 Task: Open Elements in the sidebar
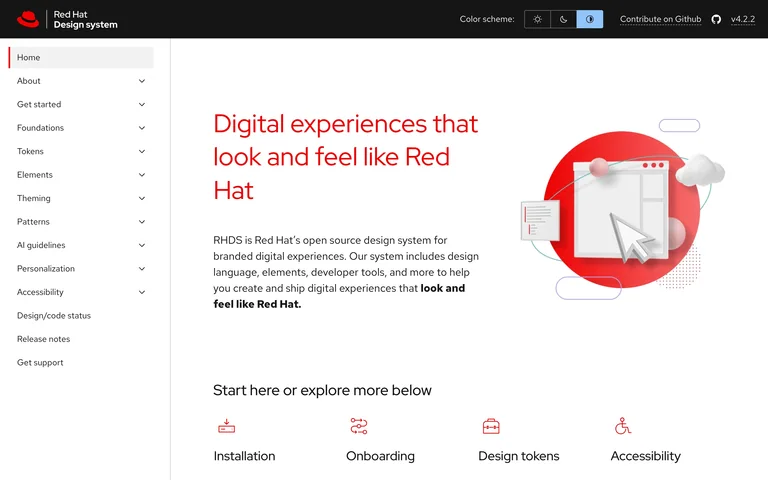34,175
